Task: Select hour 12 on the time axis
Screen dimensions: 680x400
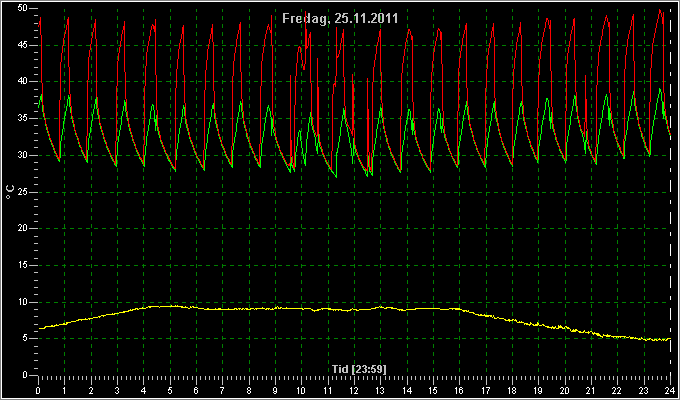Action: click(x=354, y=391)
